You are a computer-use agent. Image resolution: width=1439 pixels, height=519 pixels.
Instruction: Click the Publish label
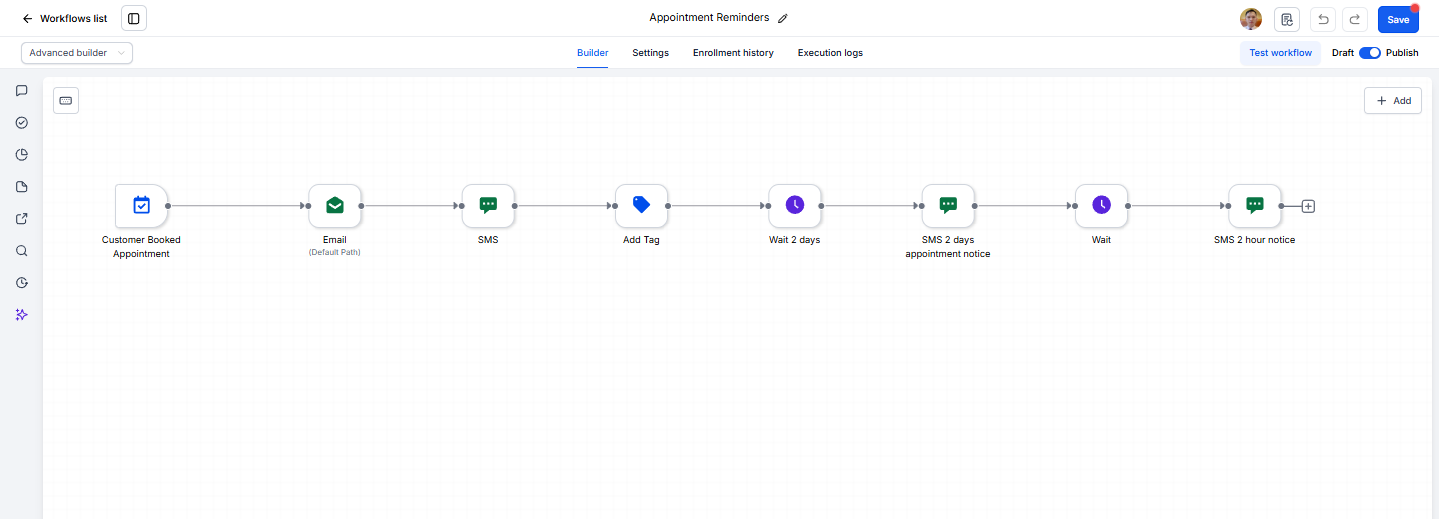point(1402,53)
